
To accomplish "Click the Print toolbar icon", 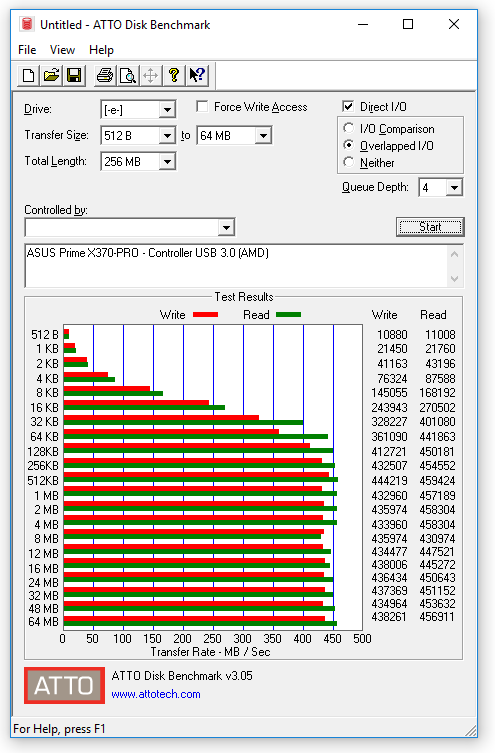I will pyautogui.click(x=105, y=75).
